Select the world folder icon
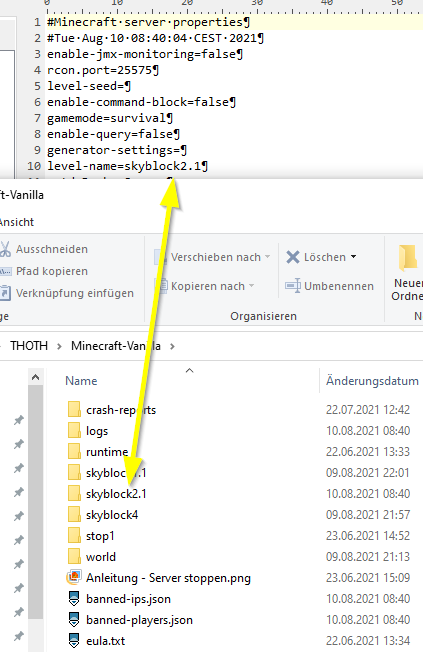 (x=74, y=557)
